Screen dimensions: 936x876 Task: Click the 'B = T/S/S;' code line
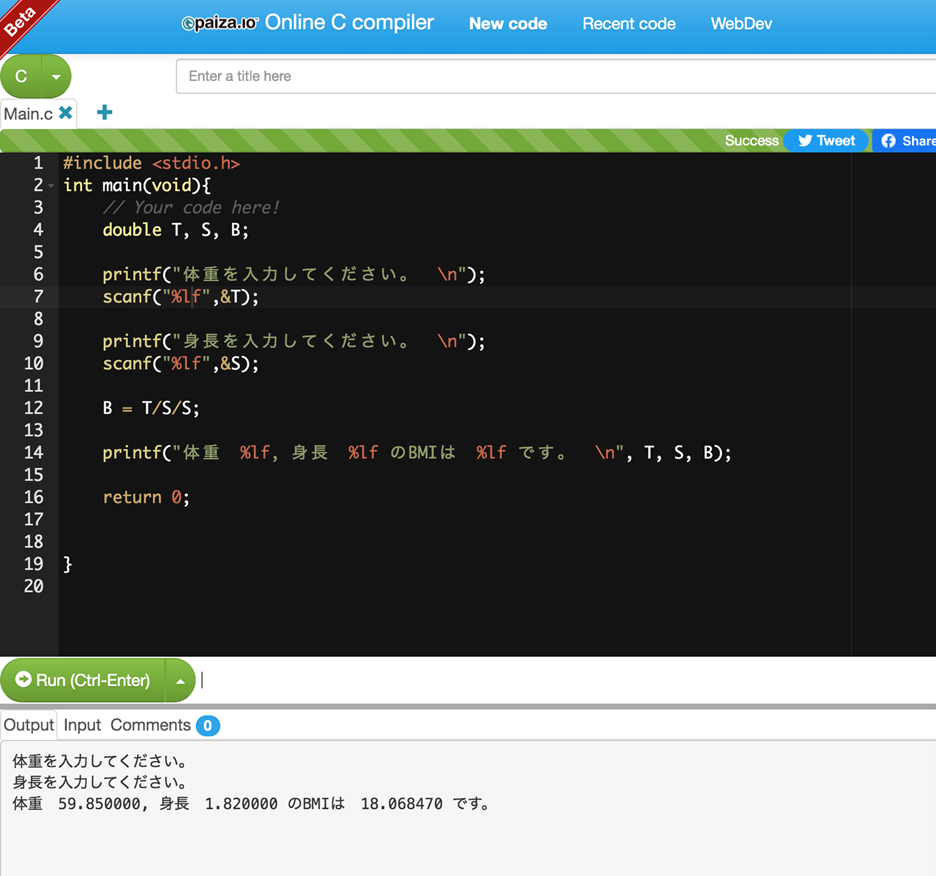pos(151,408)
